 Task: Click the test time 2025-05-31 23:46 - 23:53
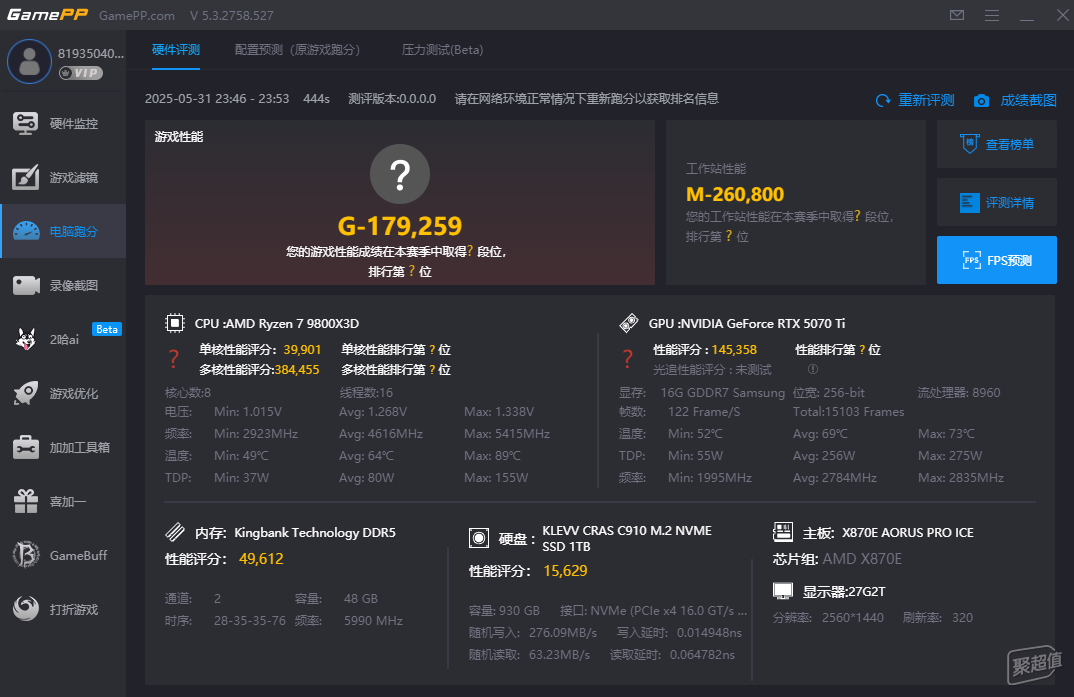[217, 99]
